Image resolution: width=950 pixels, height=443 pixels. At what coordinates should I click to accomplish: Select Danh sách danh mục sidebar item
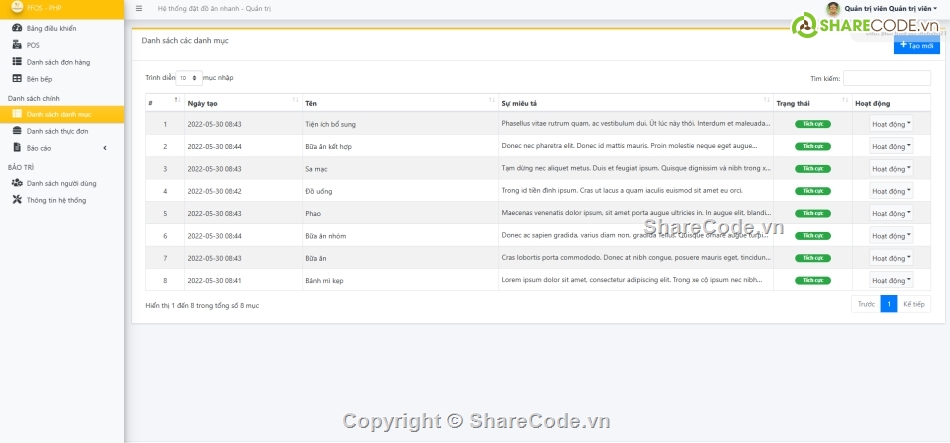(x=60, y=115)
